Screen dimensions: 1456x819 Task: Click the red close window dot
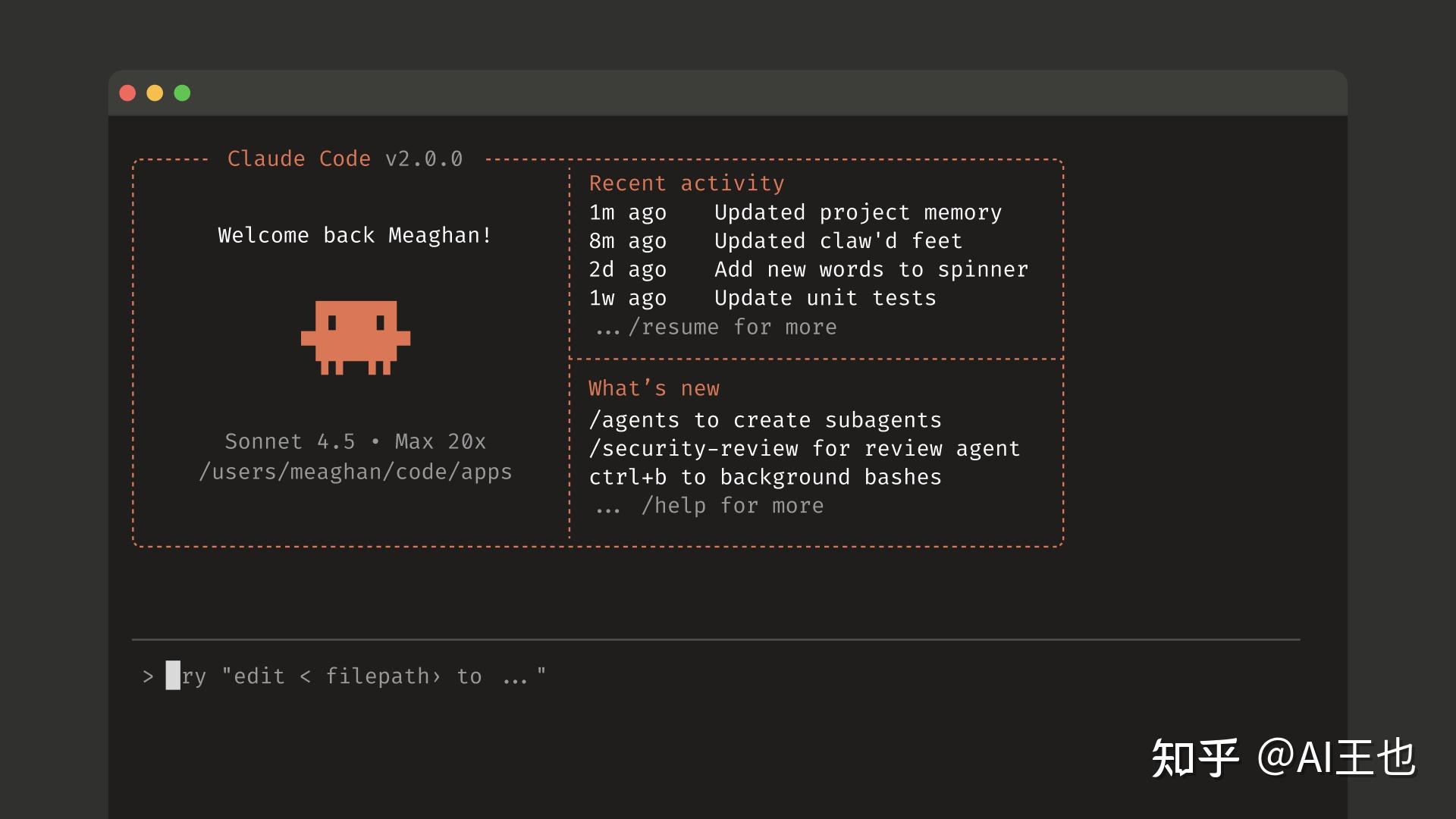[127, 93]
